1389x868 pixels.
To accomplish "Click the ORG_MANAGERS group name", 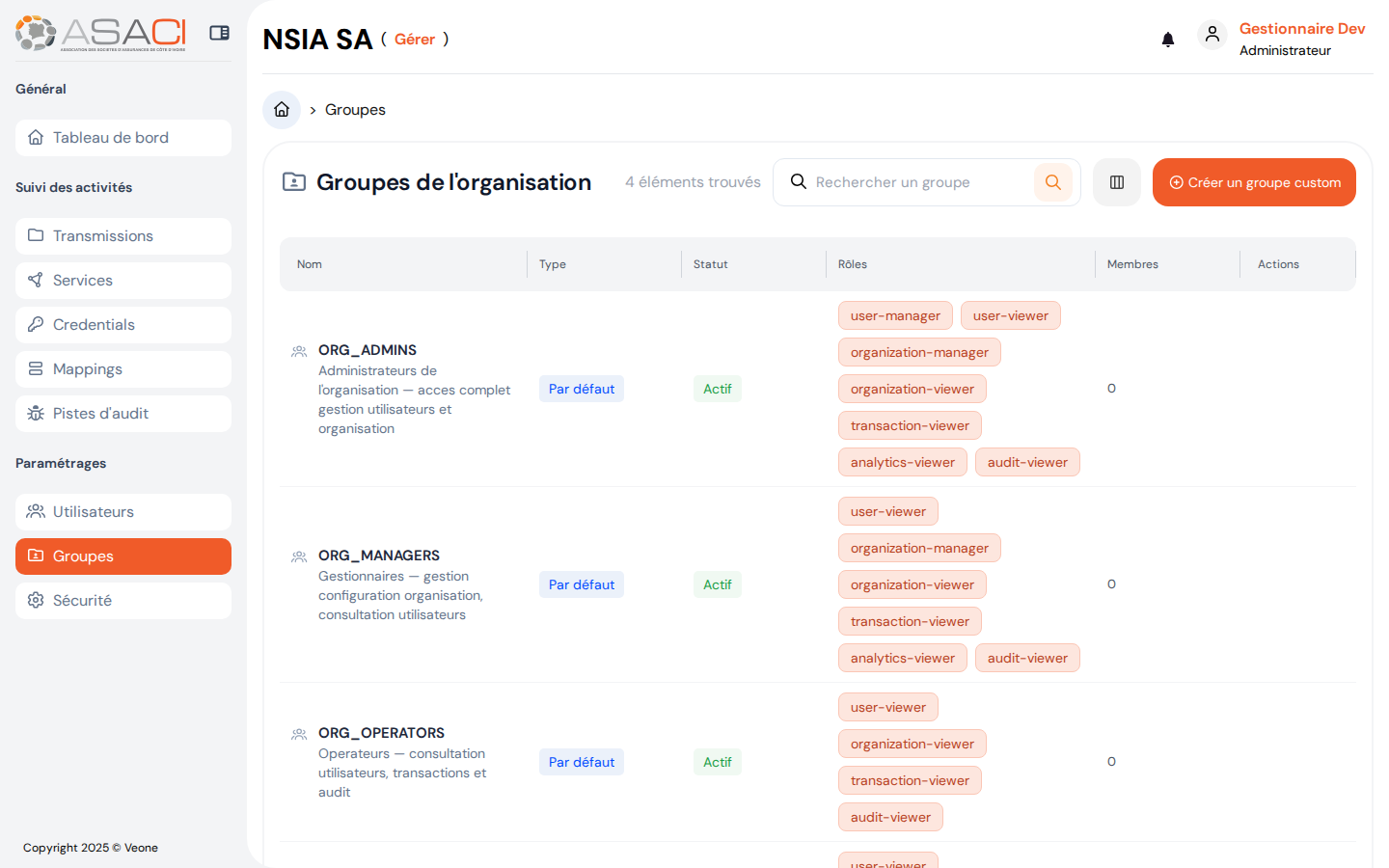I will [x=379, y=556].
